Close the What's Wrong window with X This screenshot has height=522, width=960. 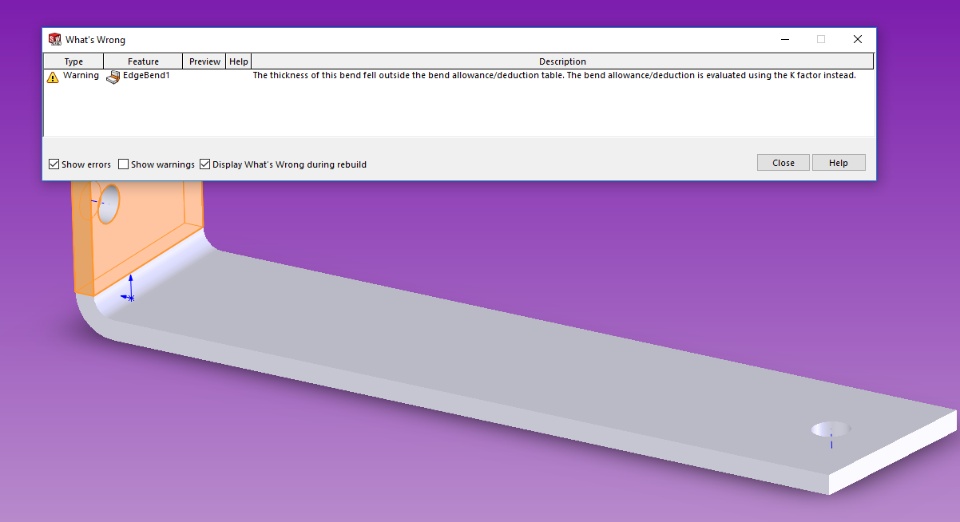[858, 39]
